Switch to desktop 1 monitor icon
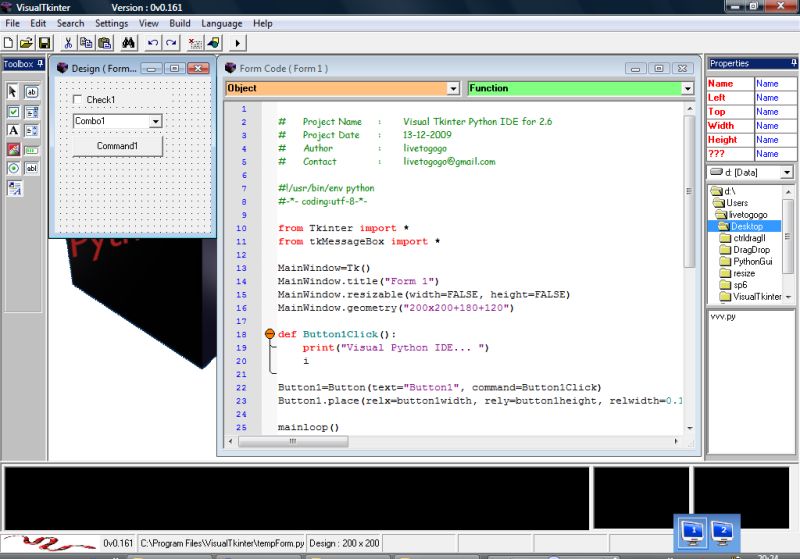This screenshot has width=800, height=559. click(693, 533)
